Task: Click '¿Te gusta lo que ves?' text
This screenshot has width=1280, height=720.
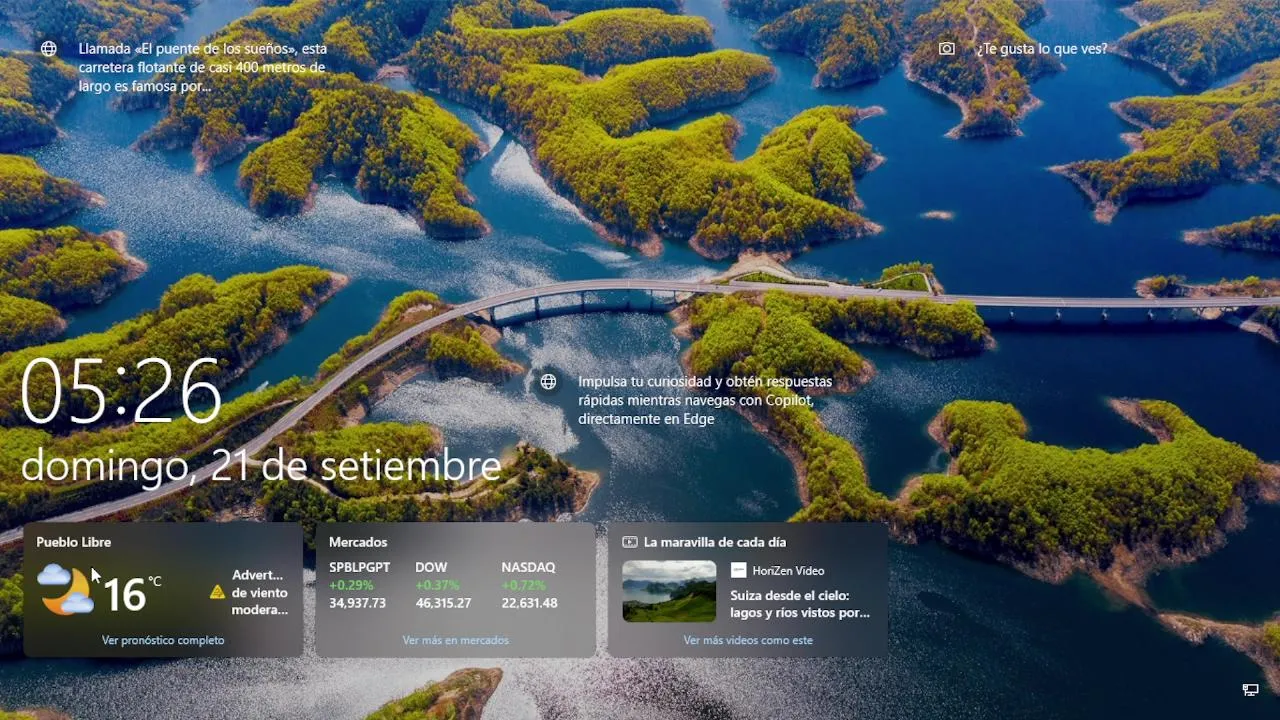Action: 1042,49
